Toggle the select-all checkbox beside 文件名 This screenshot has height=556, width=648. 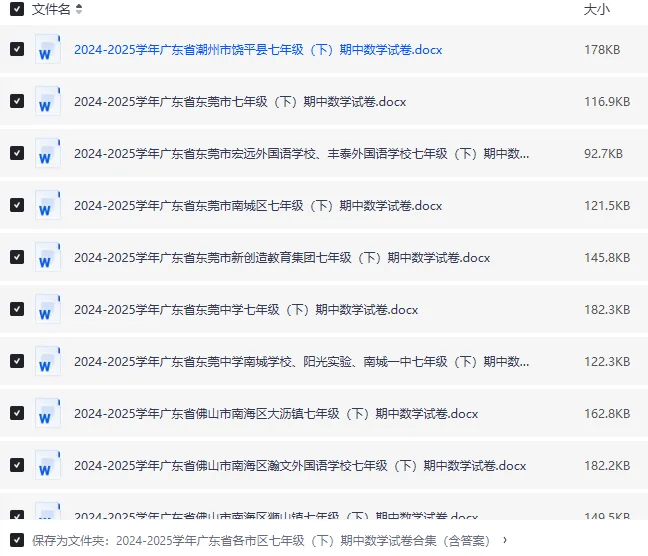17,9
